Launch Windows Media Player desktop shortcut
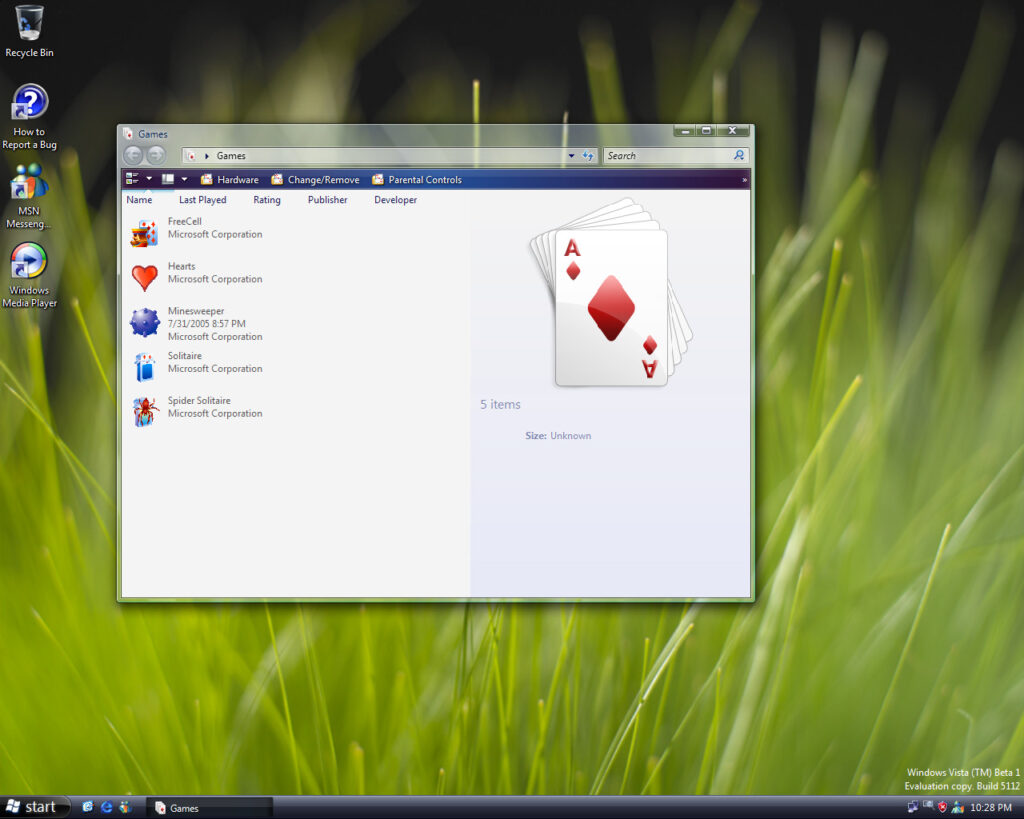Image resolution: width=1024 pixels, height=819 pixels. [29, 275]
